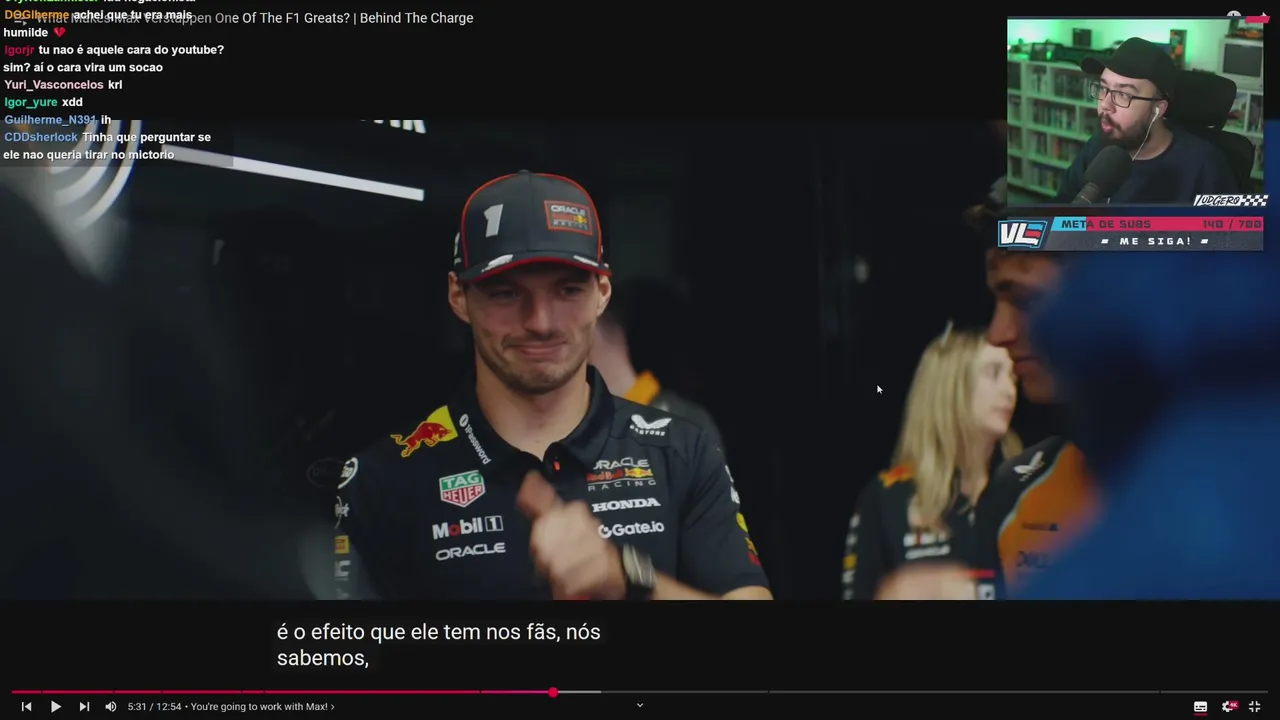Click the streamer webcam overlay
This screenshot has width=1280, height=720.
pyautogui.click(x=1135, y=111)
